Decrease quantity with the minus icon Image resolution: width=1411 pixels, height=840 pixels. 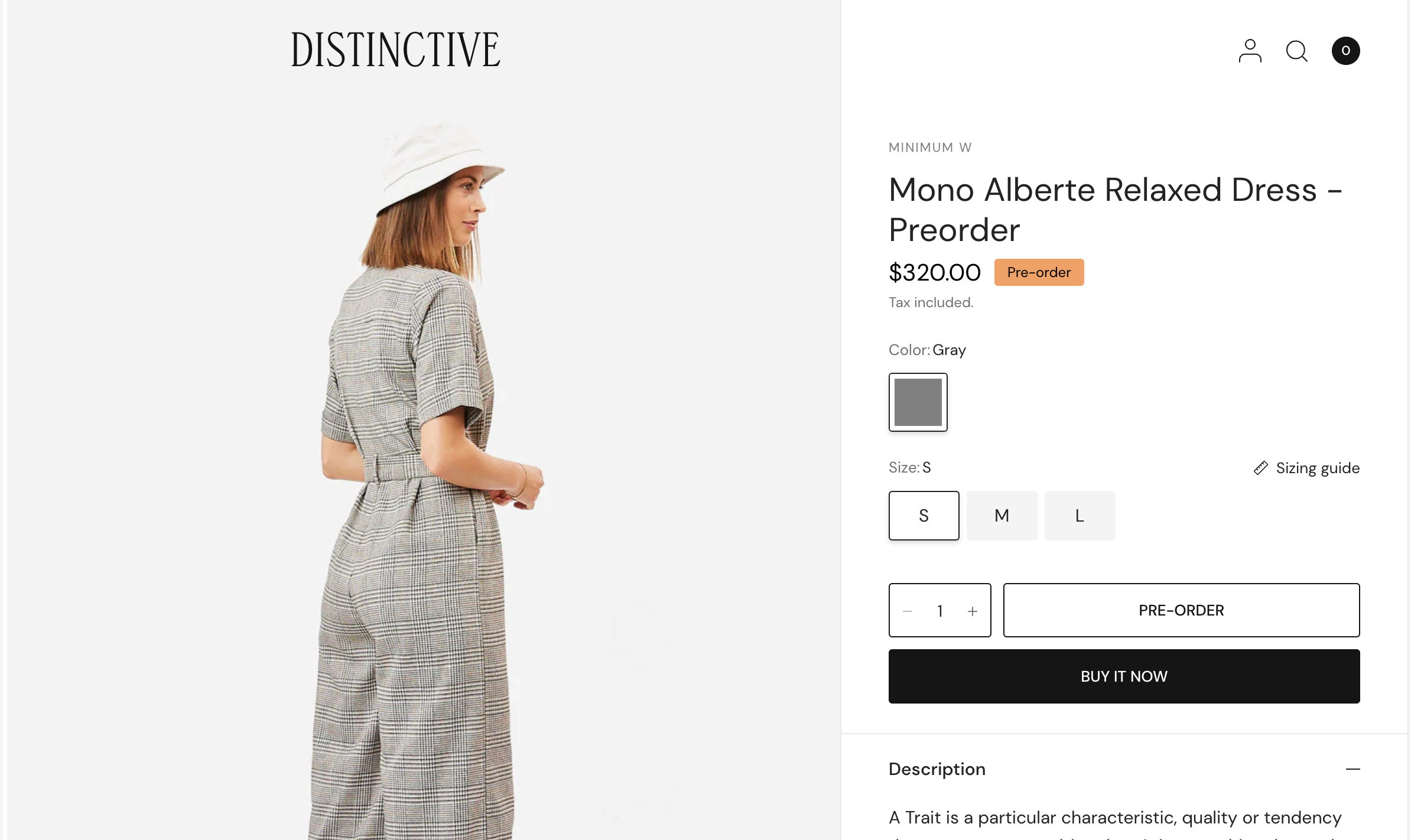pyautogui.click(x=908, y=611)
